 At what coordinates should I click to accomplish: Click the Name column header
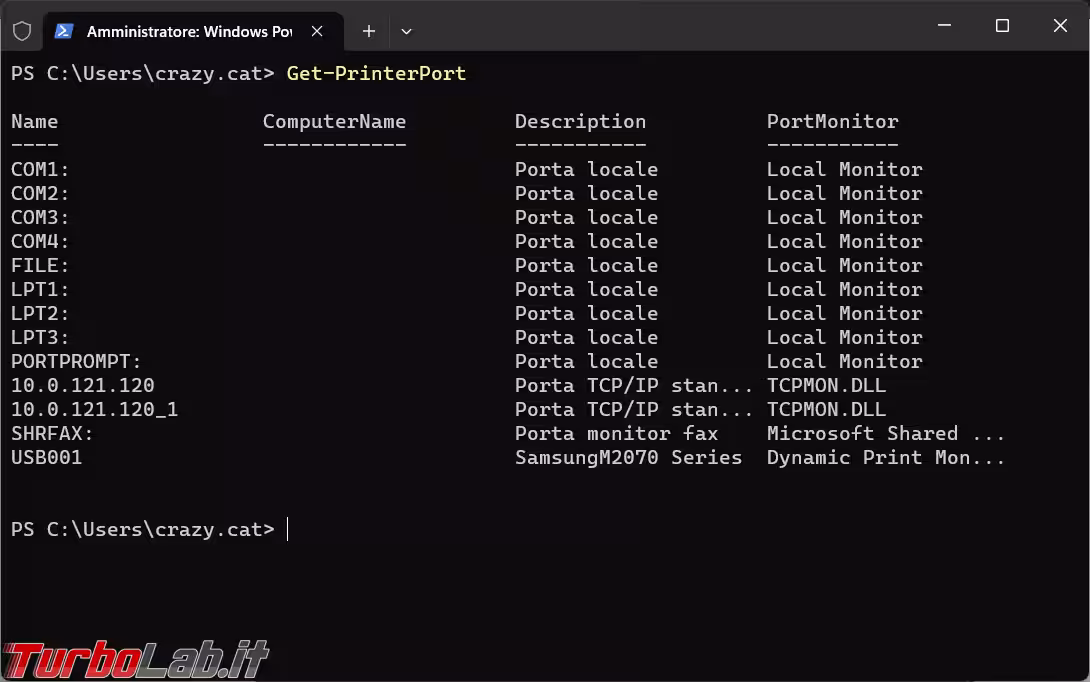34,121
